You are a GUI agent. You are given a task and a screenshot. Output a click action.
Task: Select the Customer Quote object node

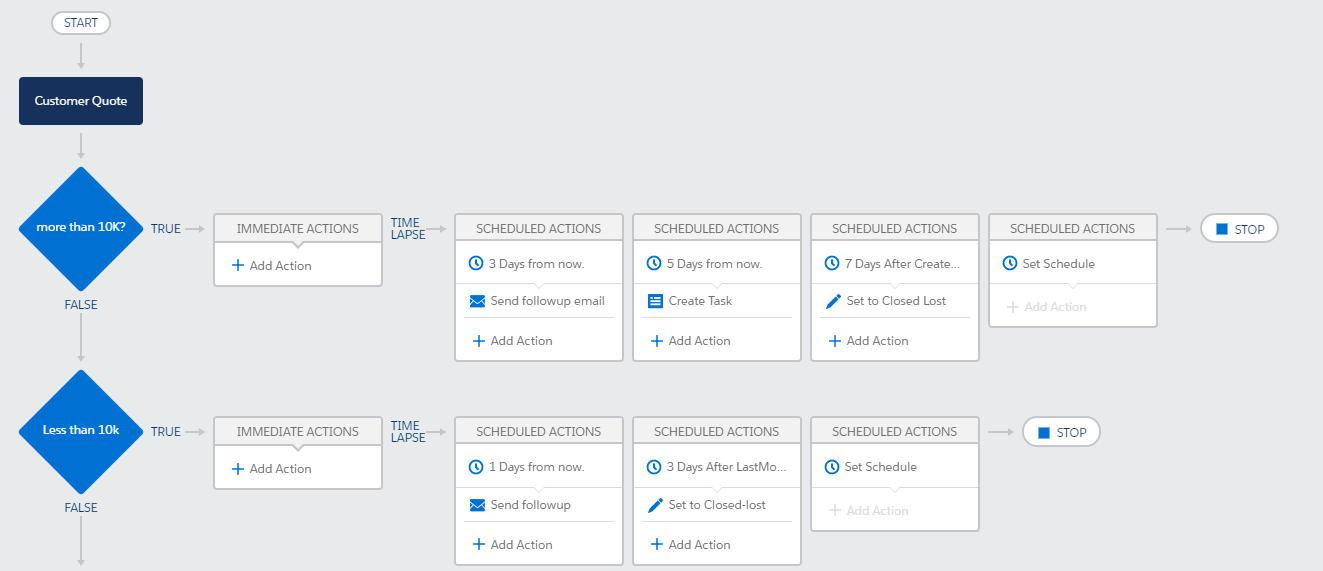click(x=81, y=101)
